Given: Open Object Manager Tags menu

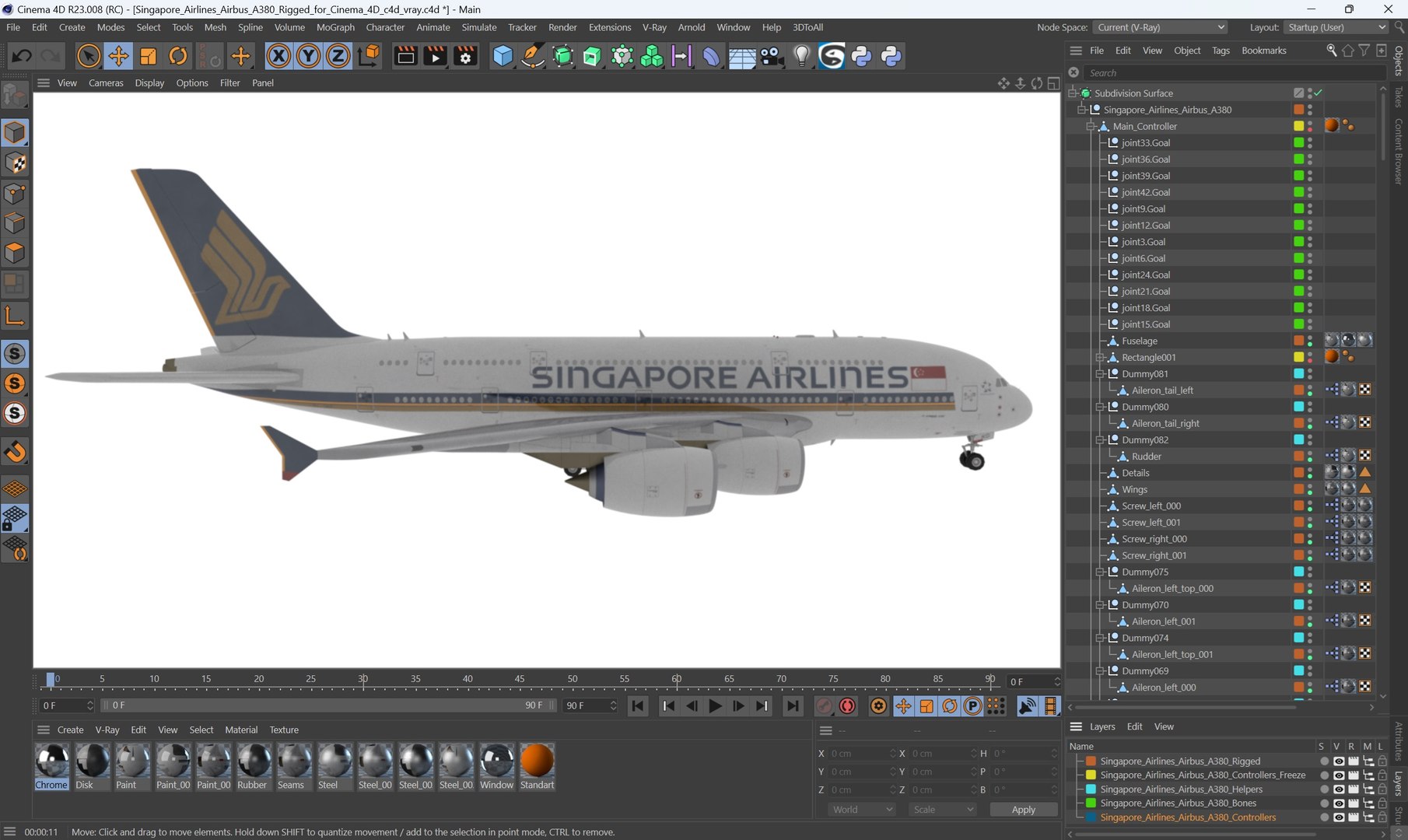Looking at the screenshot, I should coord(1221,51).
